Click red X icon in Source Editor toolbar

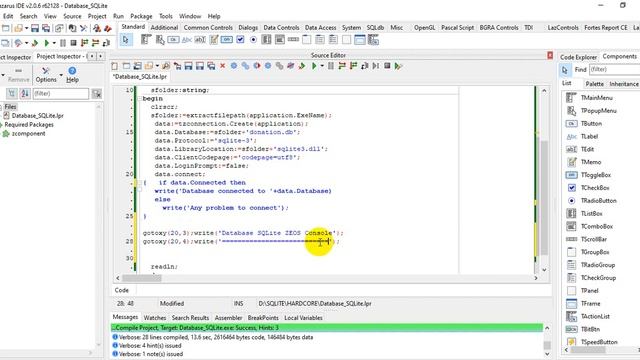222,66
